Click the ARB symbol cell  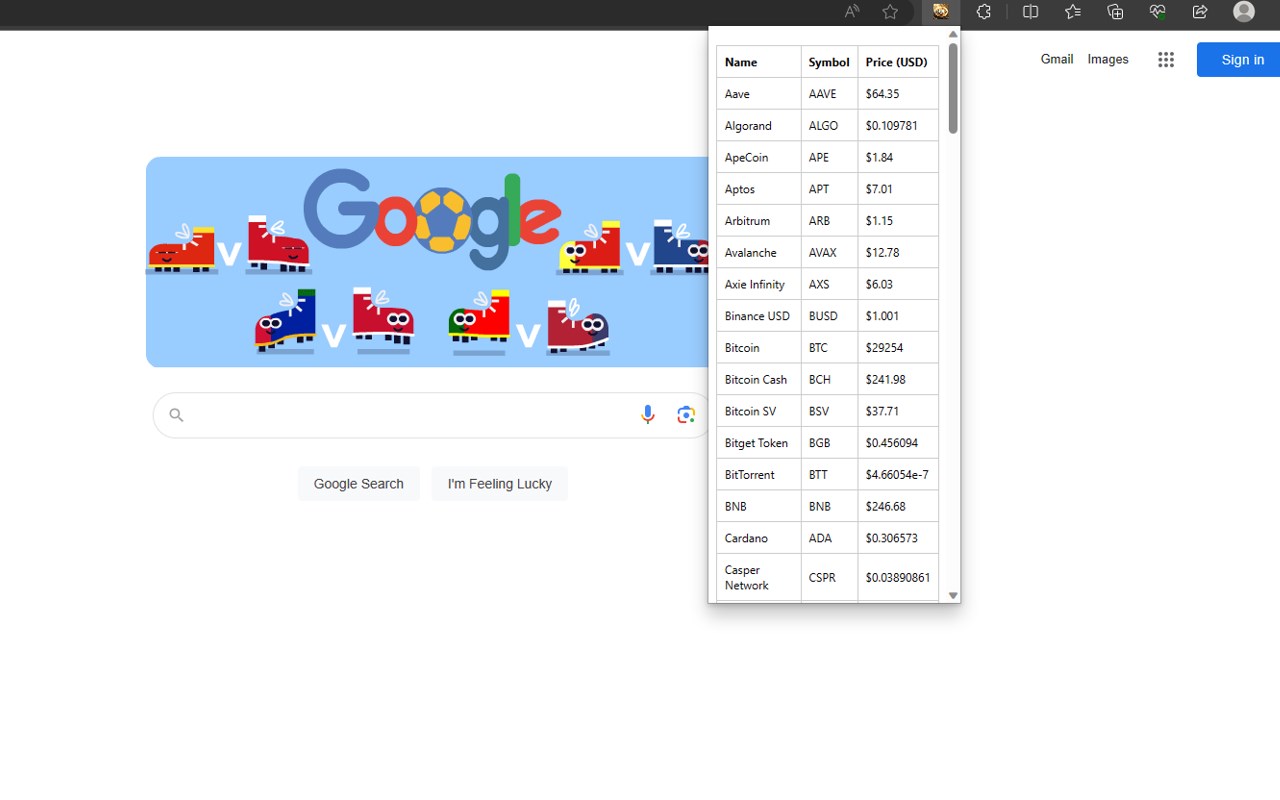click(829, 221)
